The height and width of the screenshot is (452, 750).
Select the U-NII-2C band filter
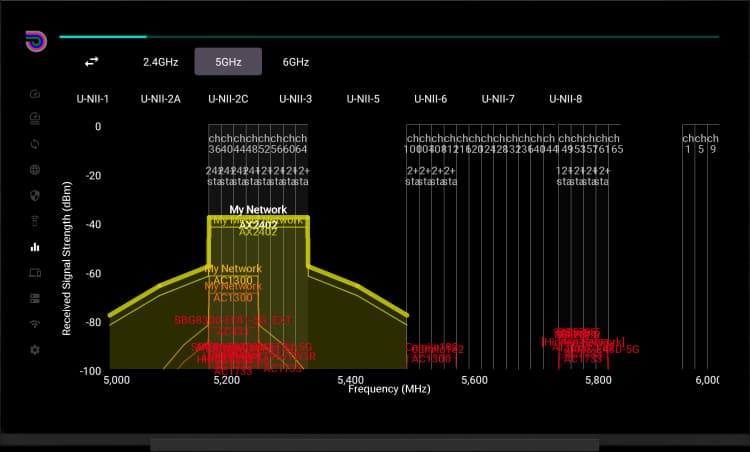tap(228, 99)
